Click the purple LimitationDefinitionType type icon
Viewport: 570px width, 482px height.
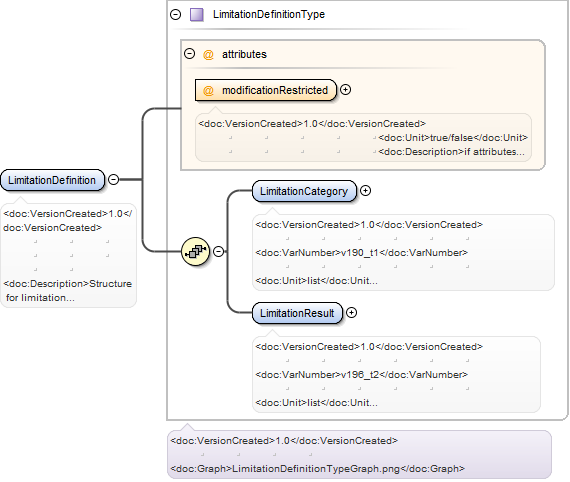coord(197,15)
